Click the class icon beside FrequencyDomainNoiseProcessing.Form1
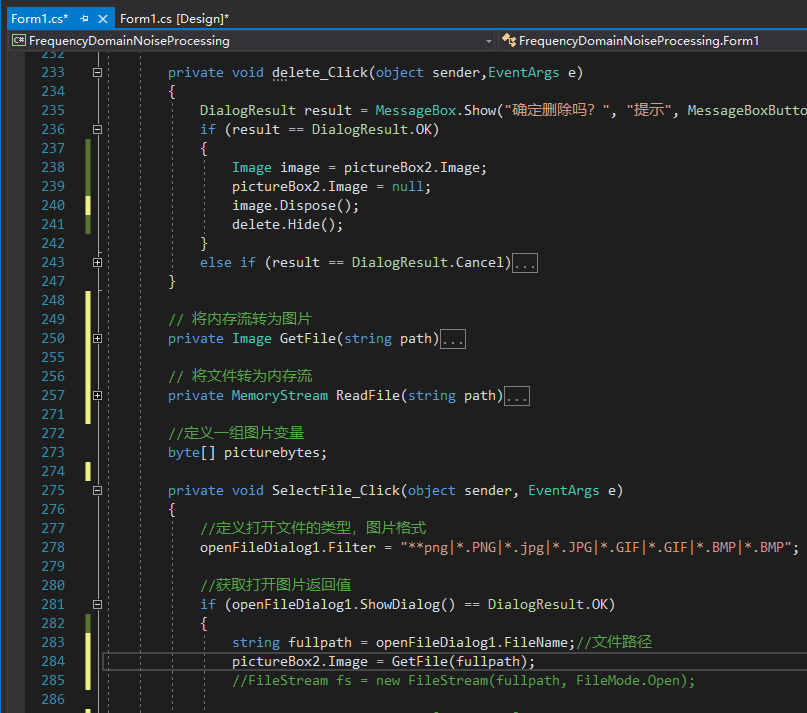This screenshot has width=807, height=713. click(509, 41)
